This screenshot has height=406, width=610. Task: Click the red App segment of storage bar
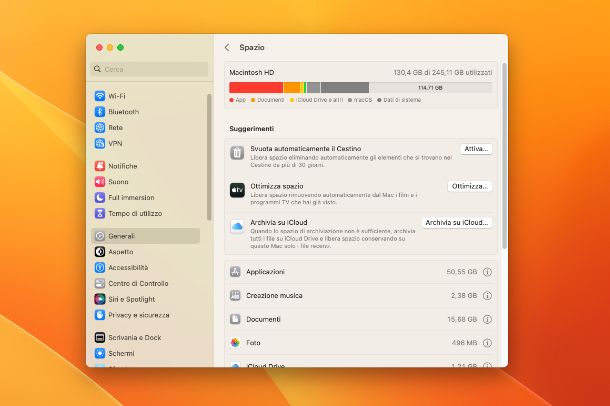pos(256,88)
